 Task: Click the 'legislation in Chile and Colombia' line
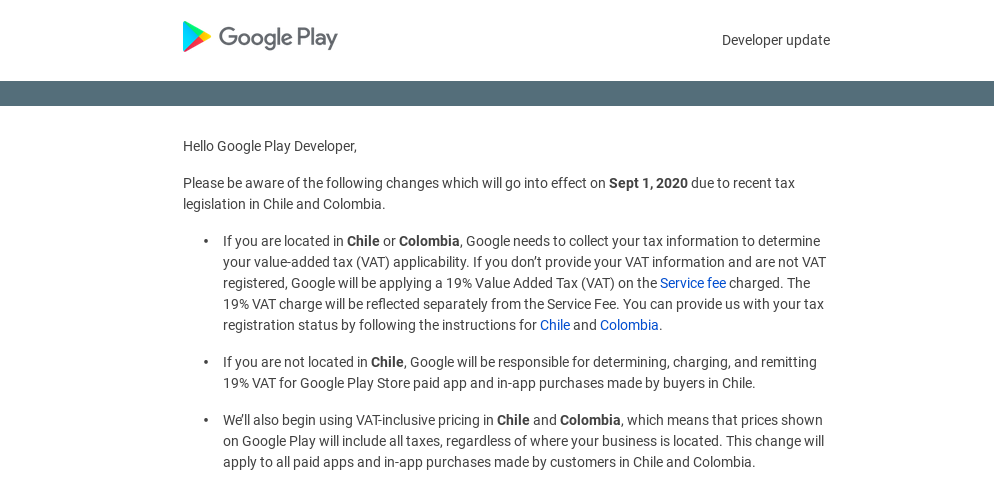[x=284, y=204]
